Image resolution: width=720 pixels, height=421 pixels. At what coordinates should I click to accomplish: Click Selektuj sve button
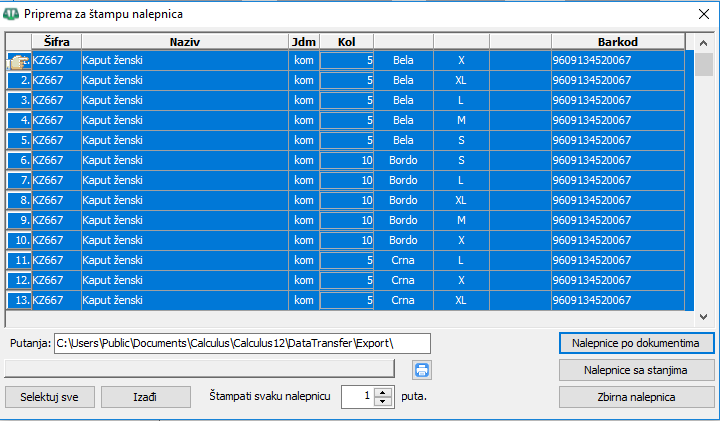tap(50, 397)
